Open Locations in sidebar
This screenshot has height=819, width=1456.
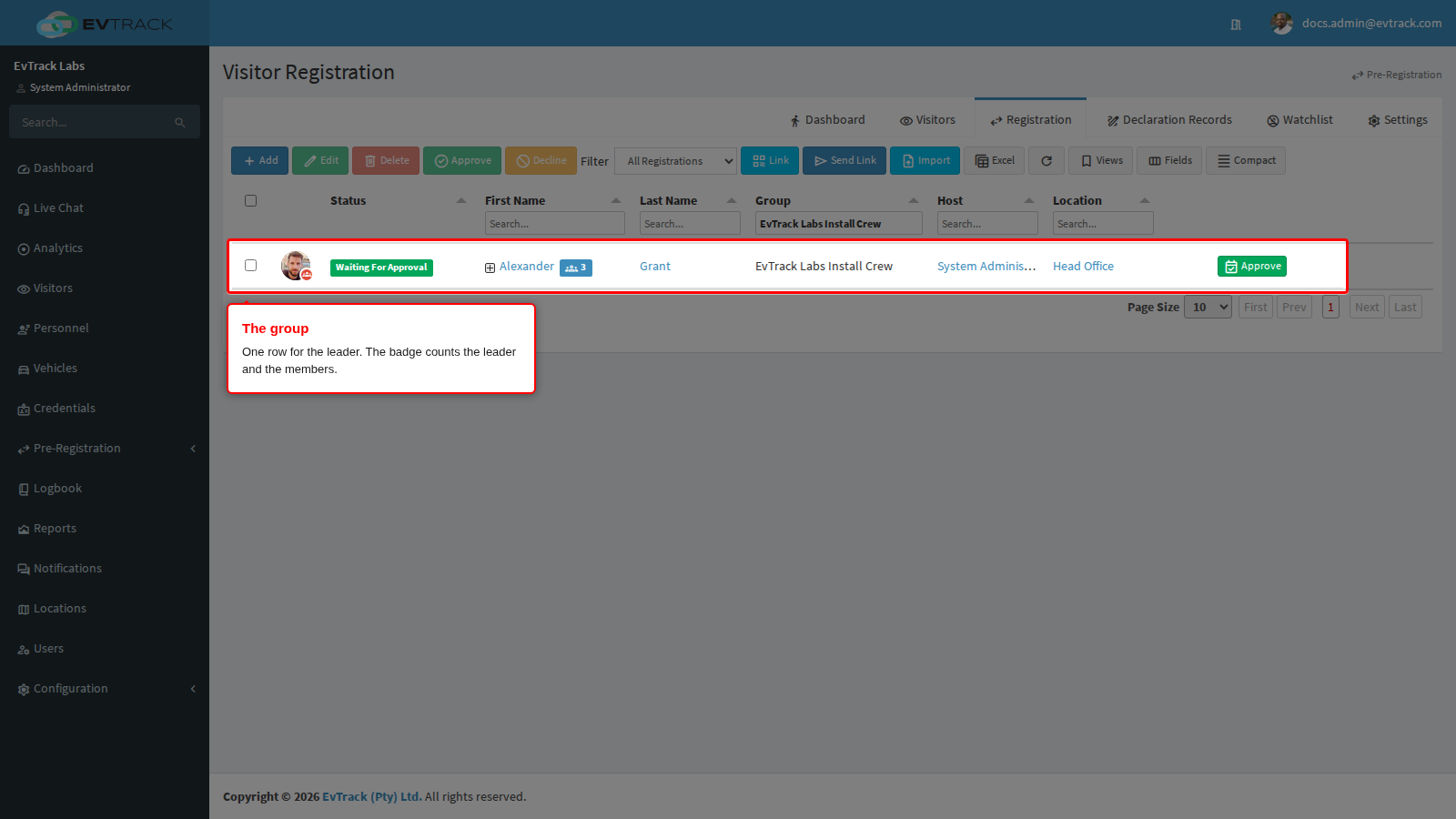tap(60, 609)
